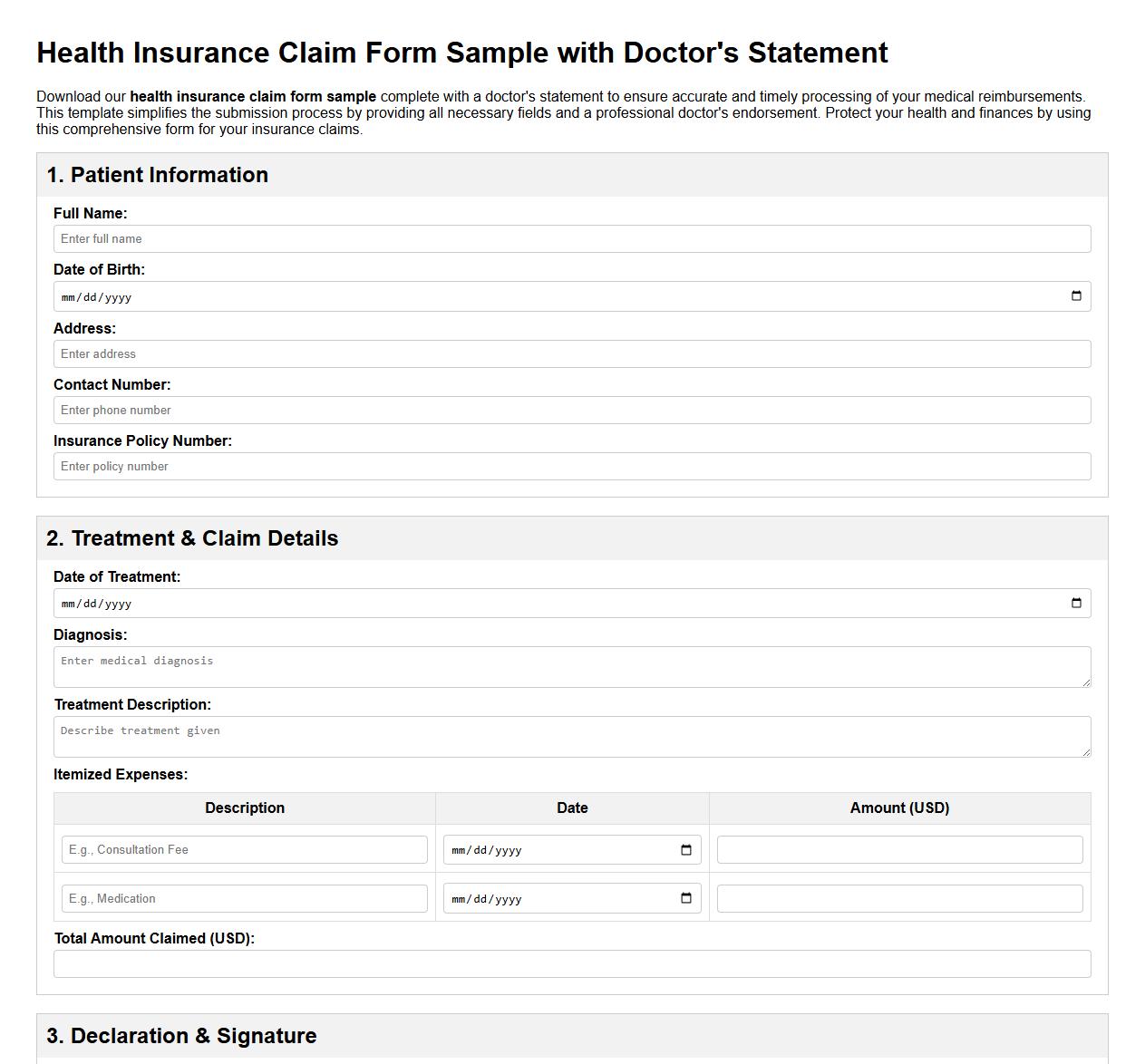
Task: Click the '2. Treatment & Claim Details' header
Action: [x=192, y=537]
